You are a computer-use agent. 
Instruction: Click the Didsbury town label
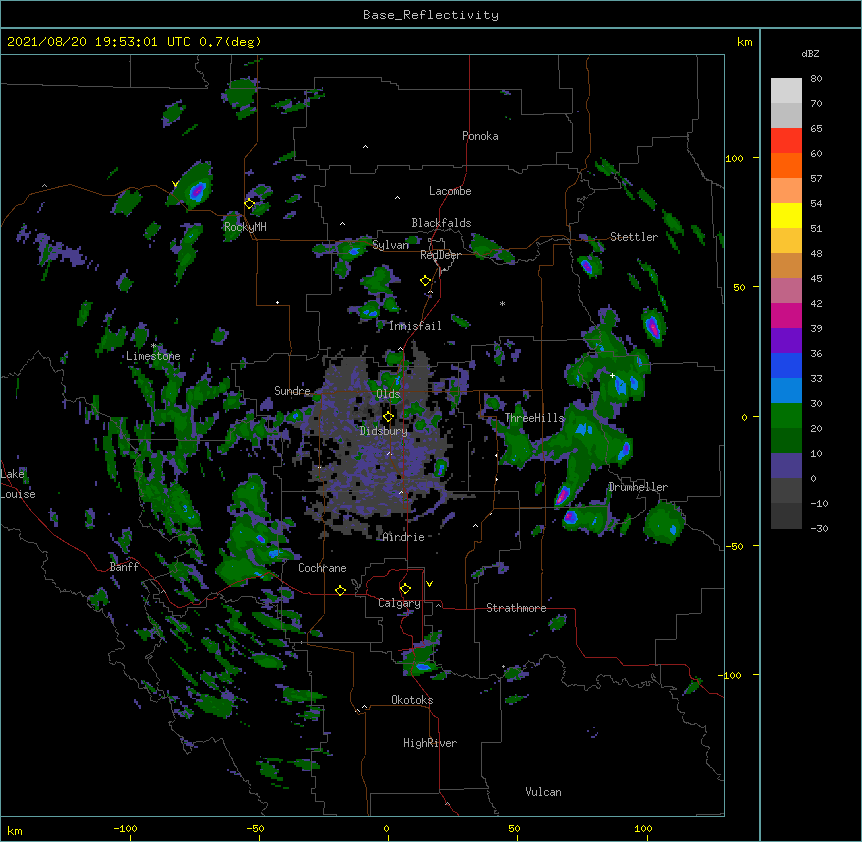point(384,431)
